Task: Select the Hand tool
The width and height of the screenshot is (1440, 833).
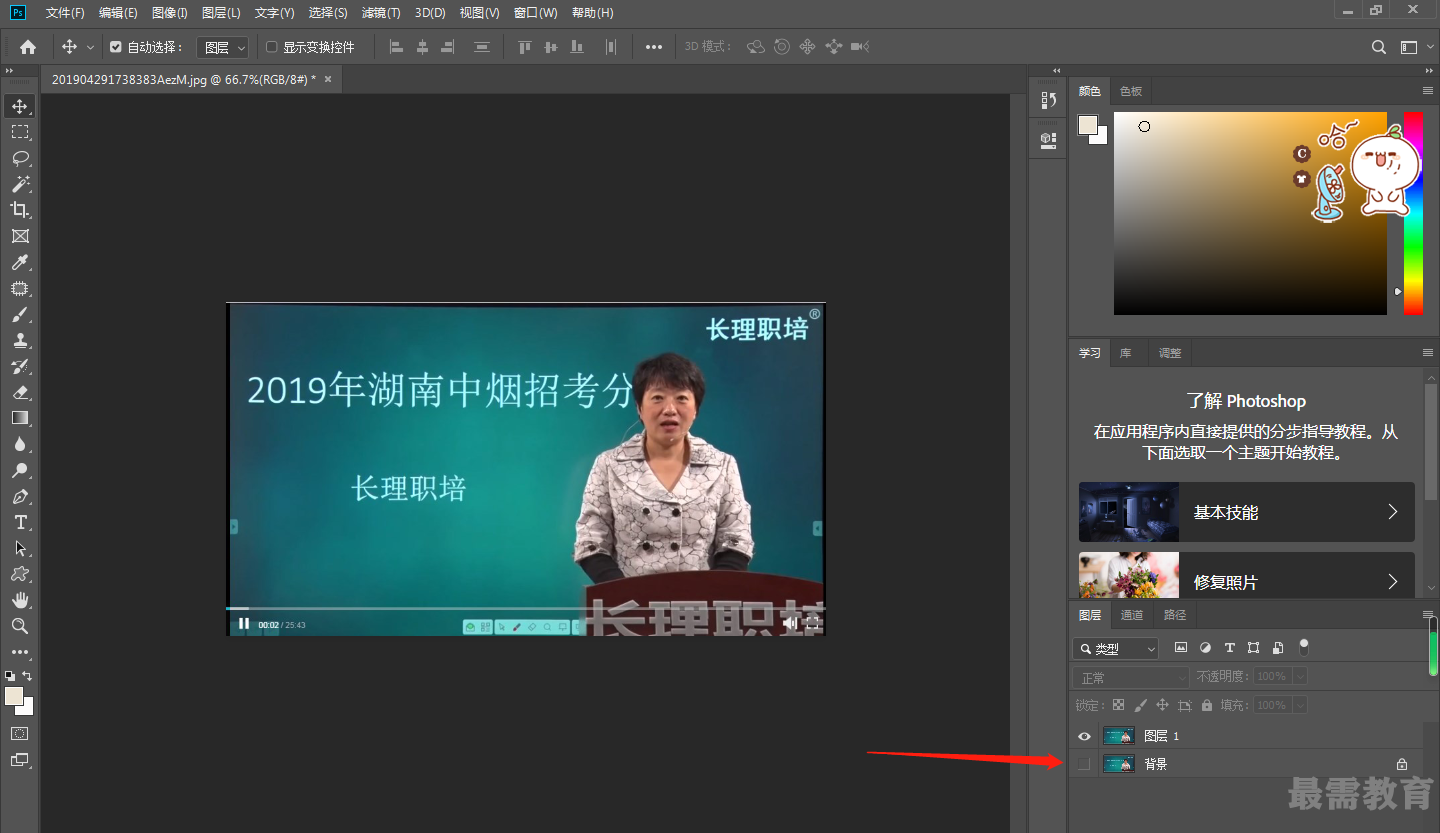Action: pyautogui.click(x=20, y=600)
